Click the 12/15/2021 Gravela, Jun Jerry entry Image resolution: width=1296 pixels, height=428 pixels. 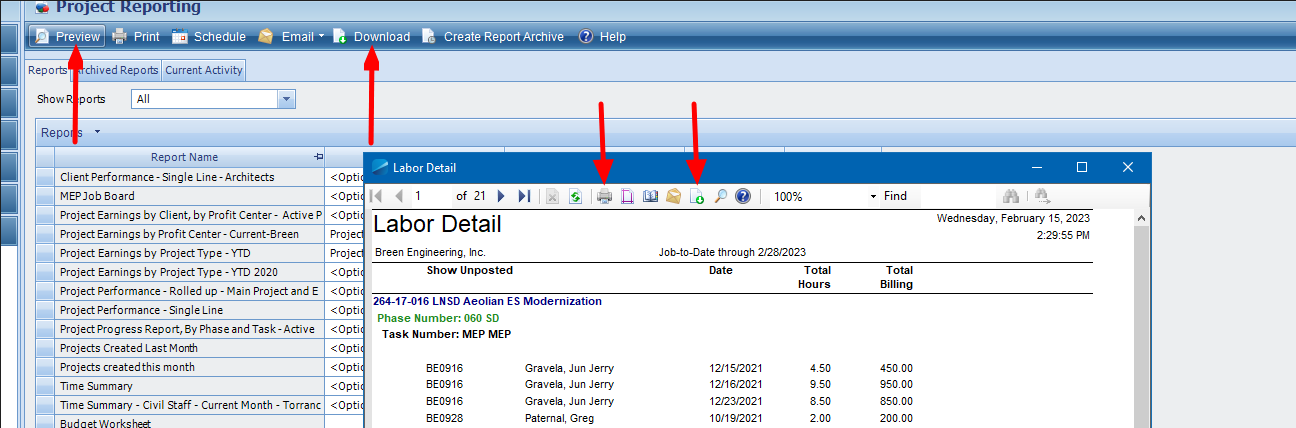pos(669,368)
